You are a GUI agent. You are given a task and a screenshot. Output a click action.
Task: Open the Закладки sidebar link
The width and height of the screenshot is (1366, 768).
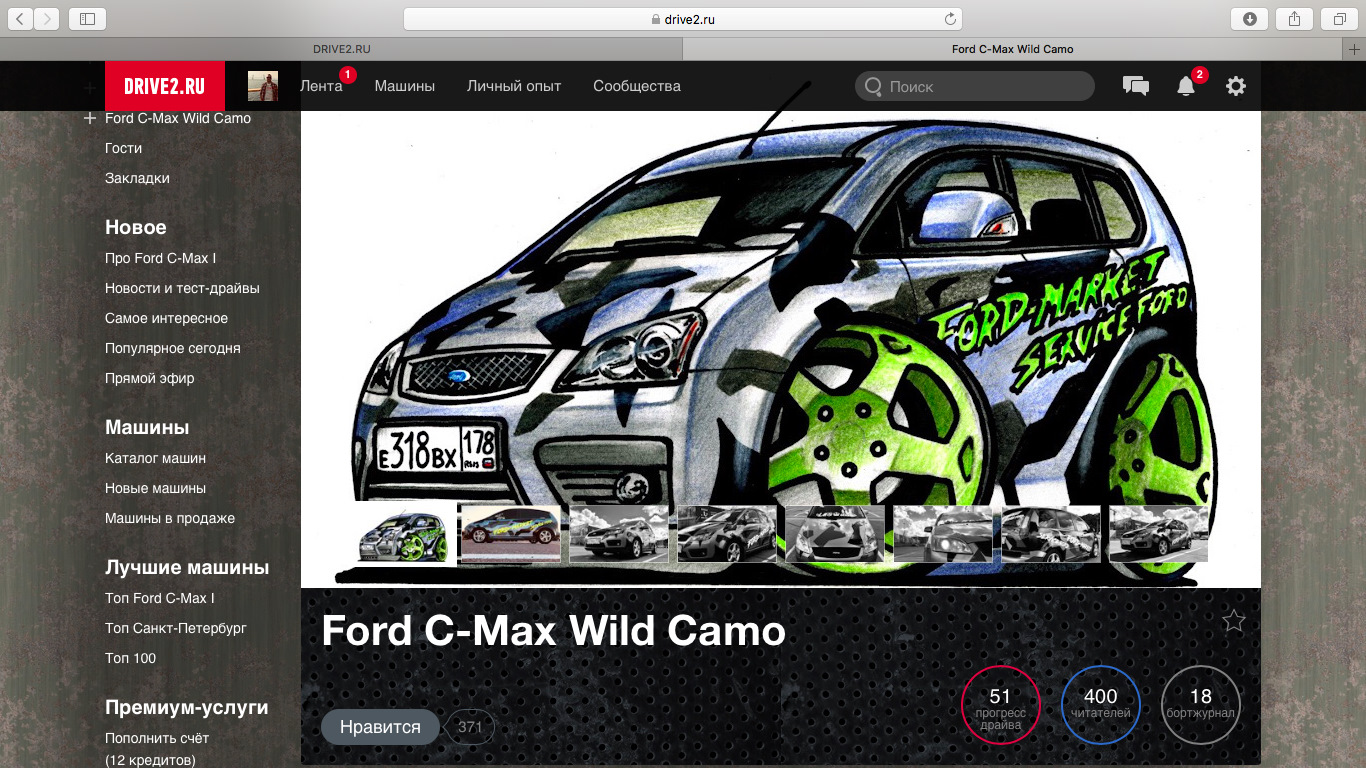[137, 178]
